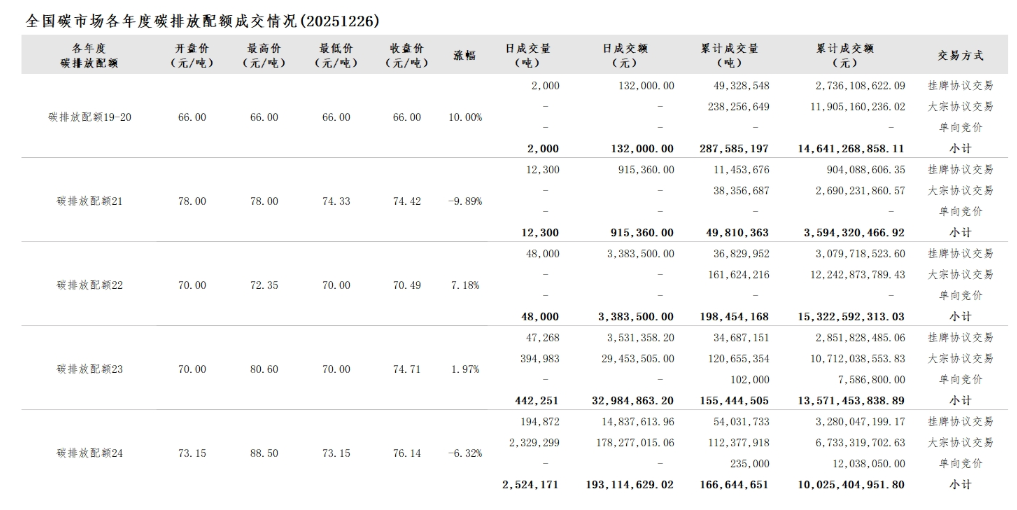Click the 最高价 column header
Screen dimensions: 1017x510
(x=264, y=55)
